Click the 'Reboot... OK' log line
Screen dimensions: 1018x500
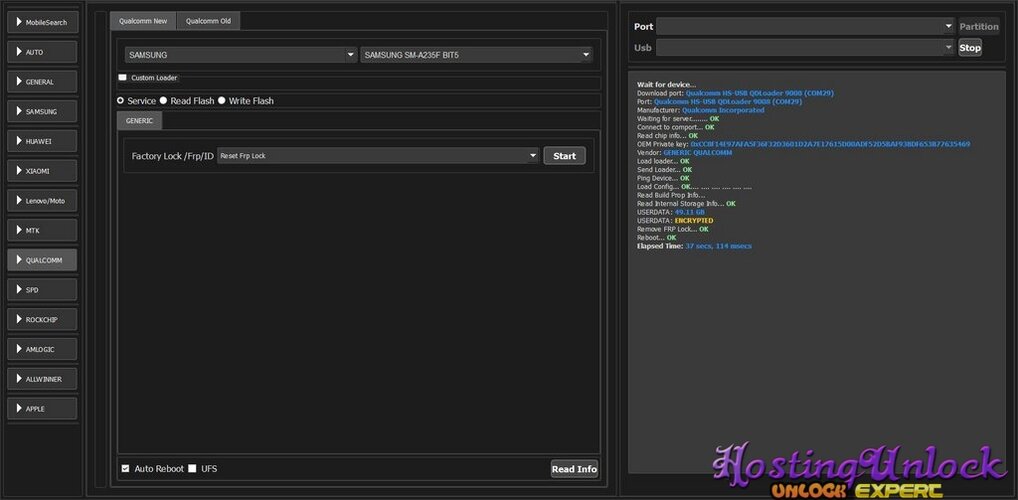click(x=656, y=238)
